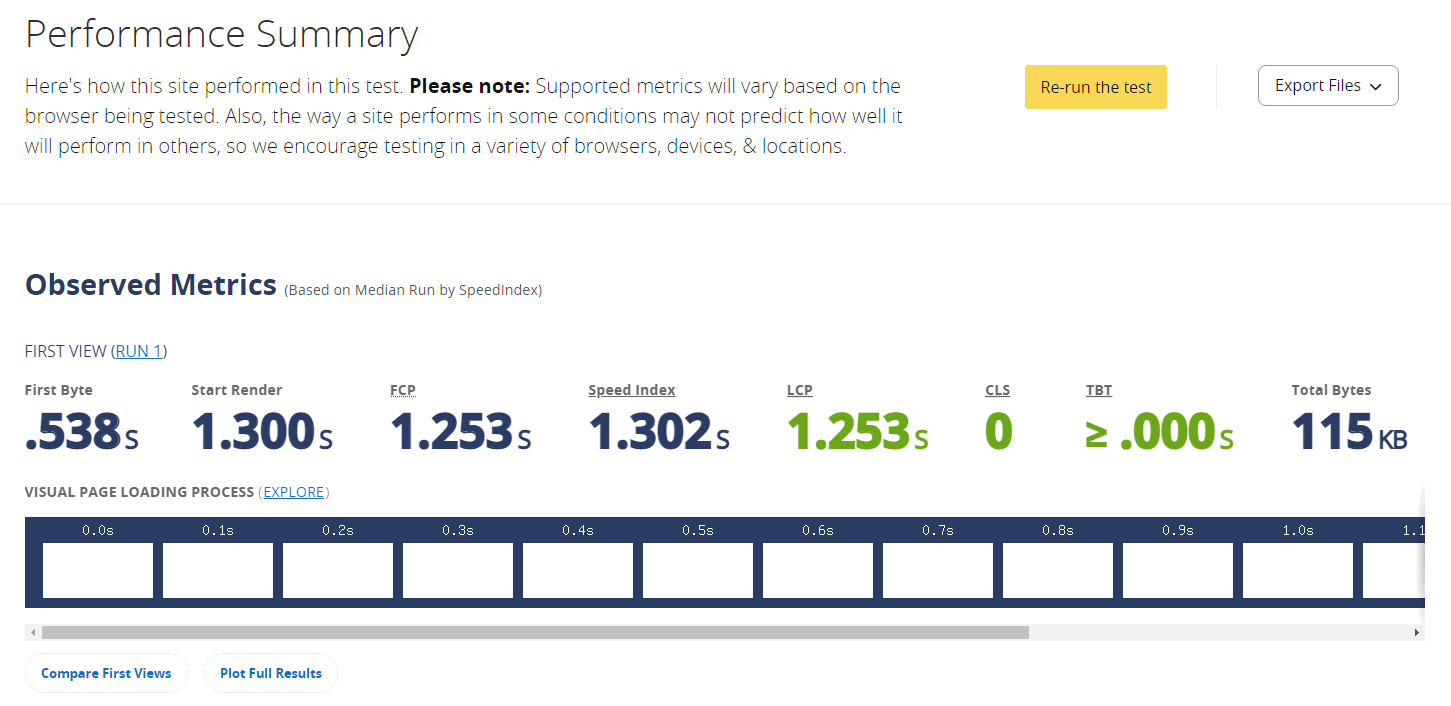Click Plot Full Results button

[271, 673]
